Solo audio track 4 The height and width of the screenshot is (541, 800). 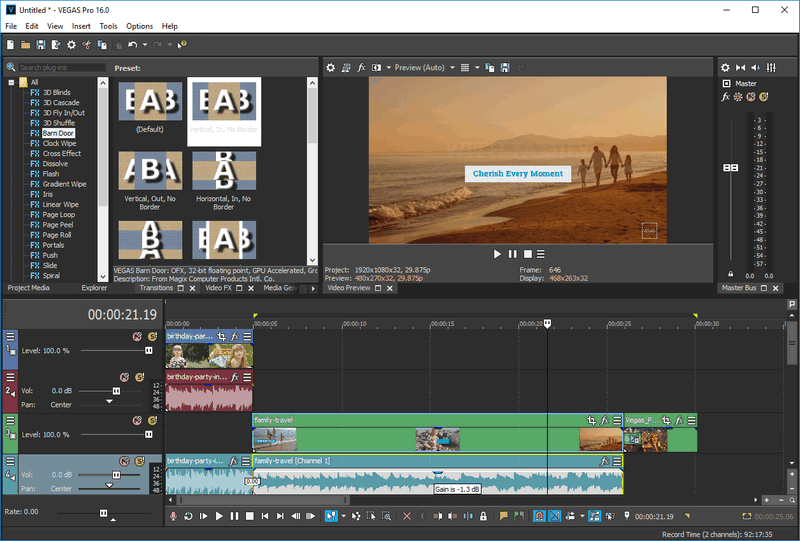point(139,461)
